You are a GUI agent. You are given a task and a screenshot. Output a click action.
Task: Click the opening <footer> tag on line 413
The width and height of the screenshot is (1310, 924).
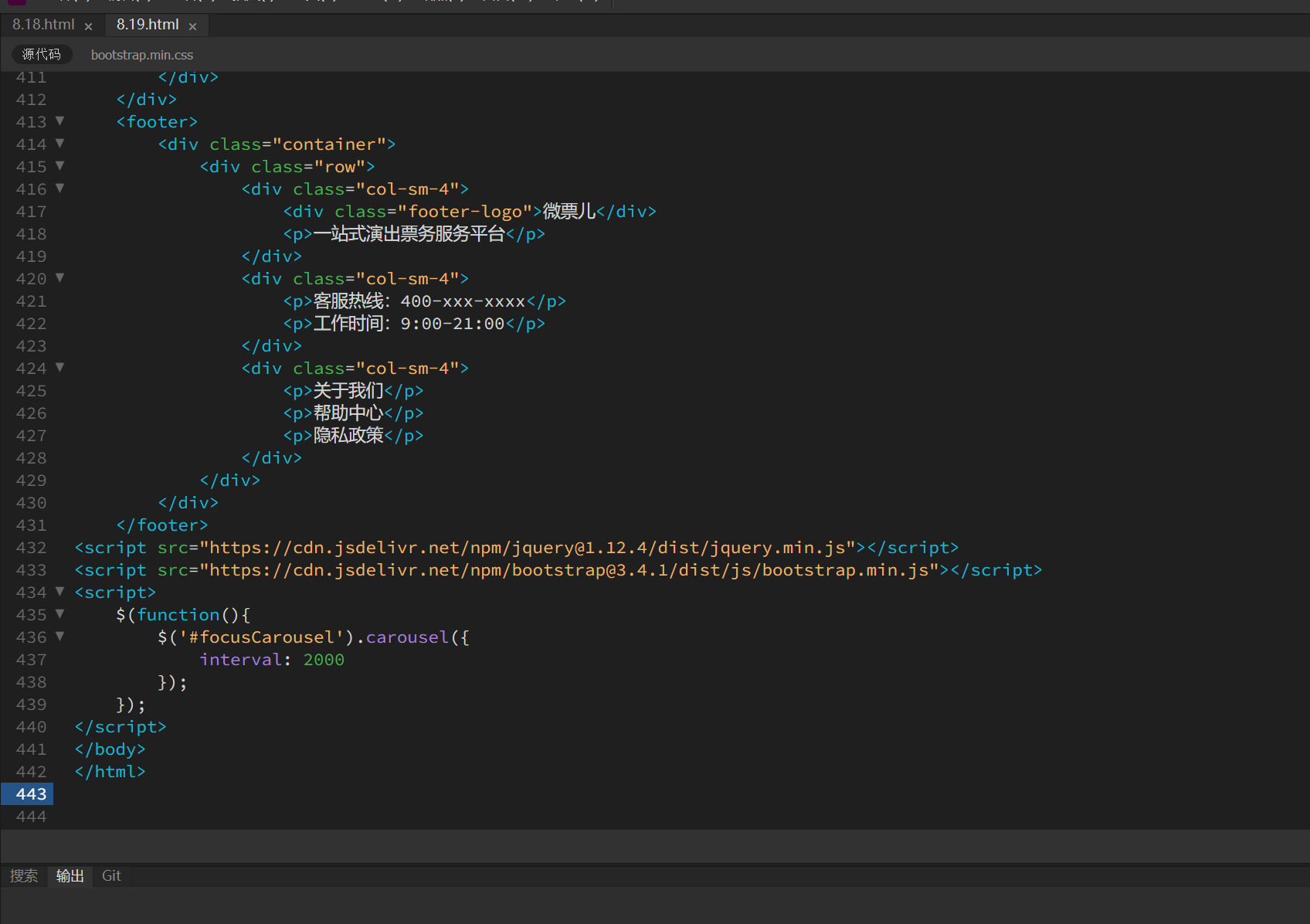[x=158, y=122]
